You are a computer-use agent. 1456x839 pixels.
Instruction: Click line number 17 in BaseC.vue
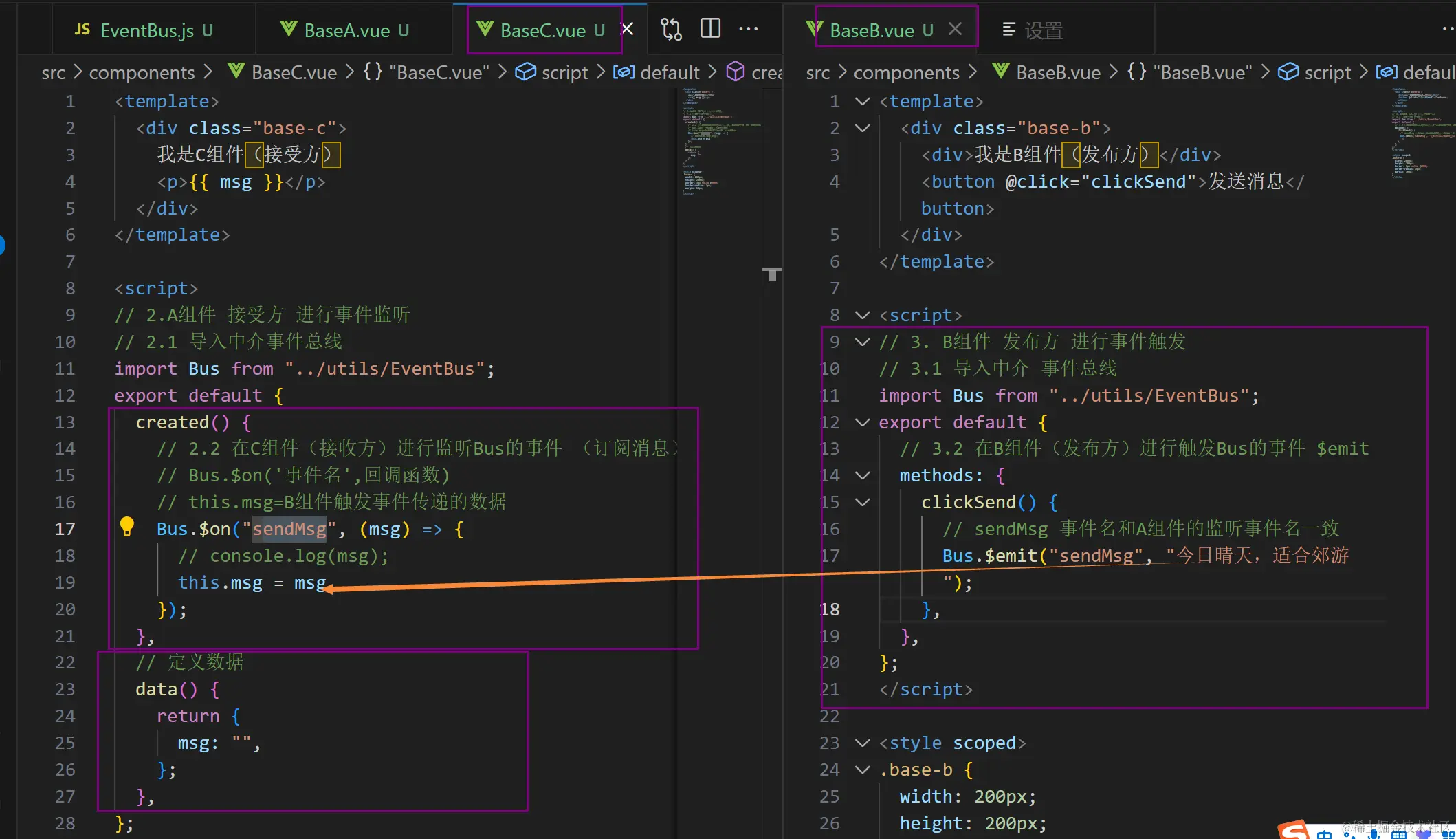pyautogui.click(x=65, y=529)
